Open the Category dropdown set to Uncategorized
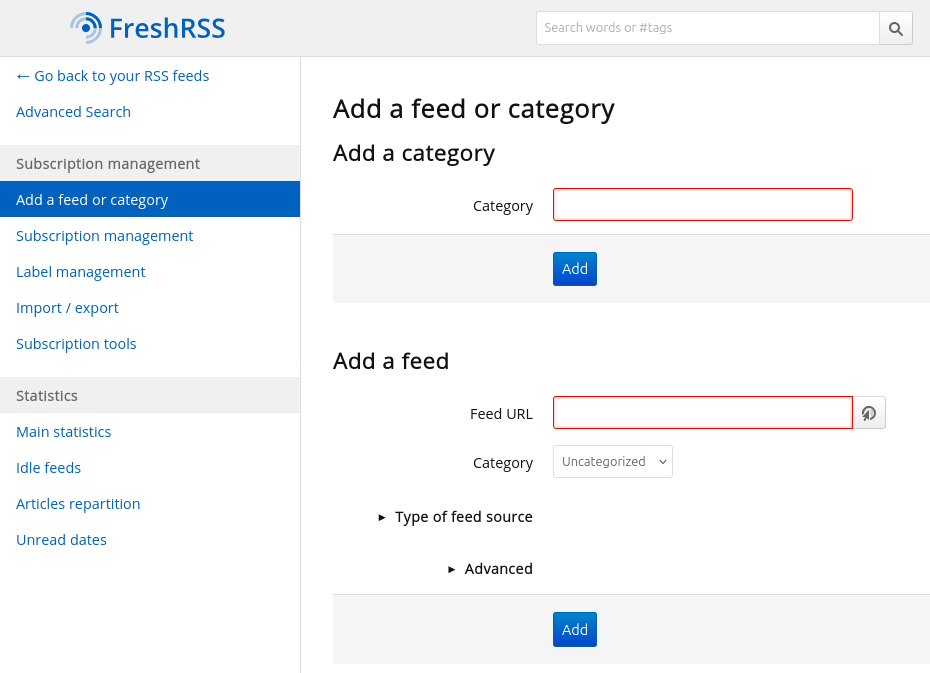930x673 pixels. tap(612, 462)
